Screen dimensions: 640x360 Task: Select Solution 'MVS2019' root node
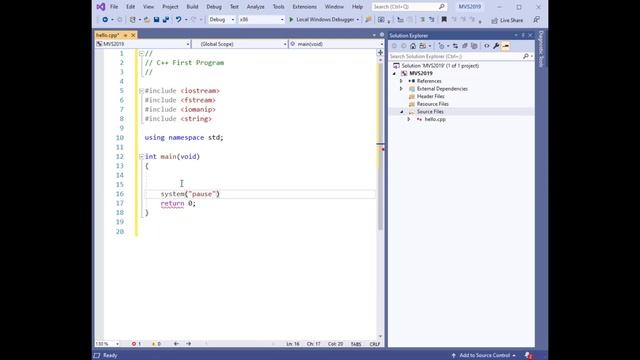pos(440,66)
